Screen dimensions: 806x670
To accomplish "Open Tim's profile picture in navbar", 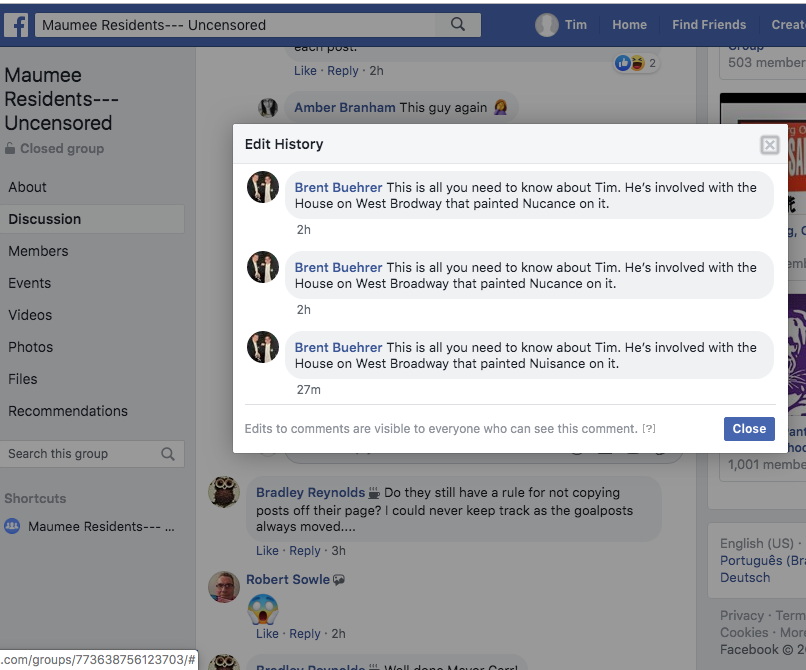I will point(547,25).
